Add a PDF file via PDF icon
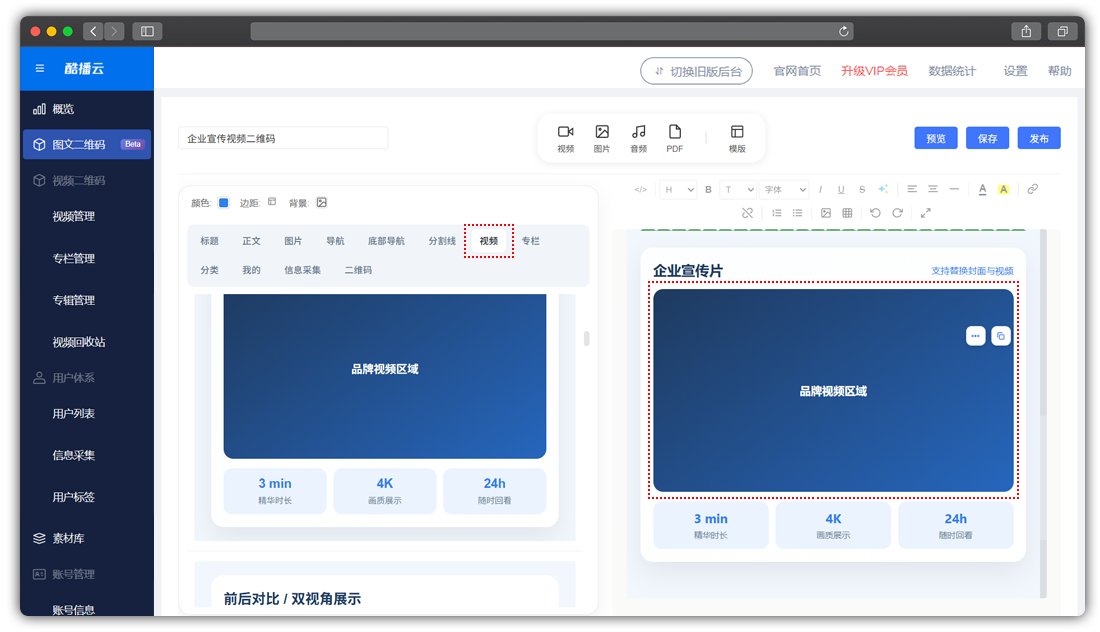Viewport: 1100px width, 632px height. pyautogui.click(x=675, y=137)
